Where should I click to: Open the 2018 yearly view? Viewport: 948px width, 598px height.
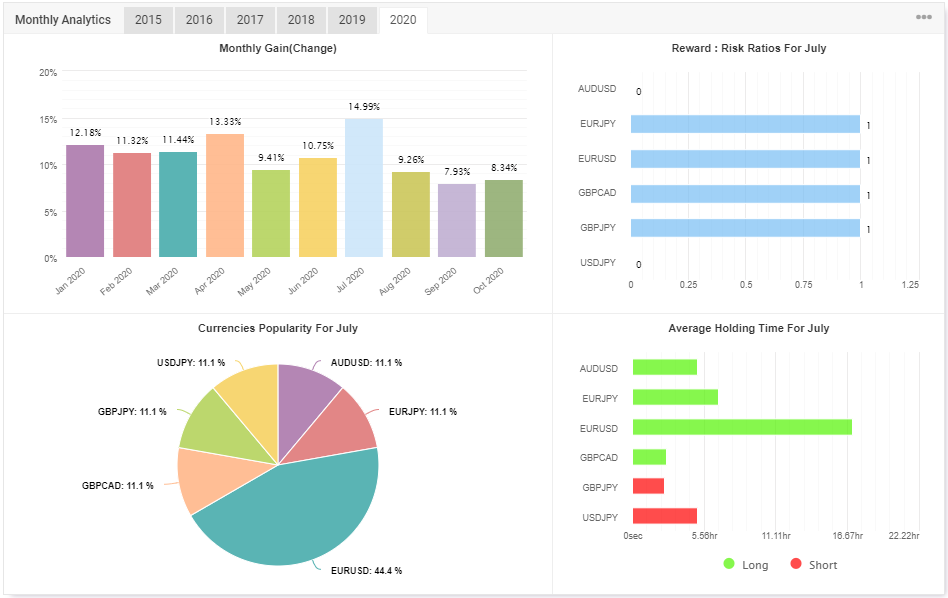[301, 19]
